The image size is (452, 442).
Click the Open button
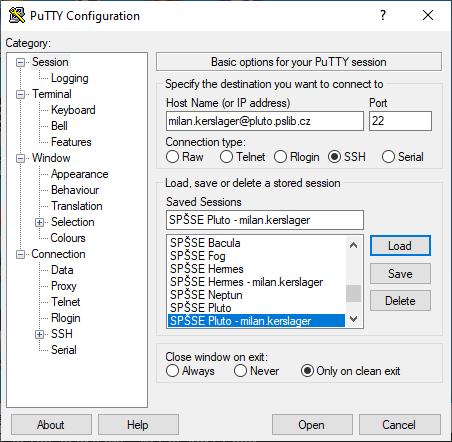tap(312, 425)
